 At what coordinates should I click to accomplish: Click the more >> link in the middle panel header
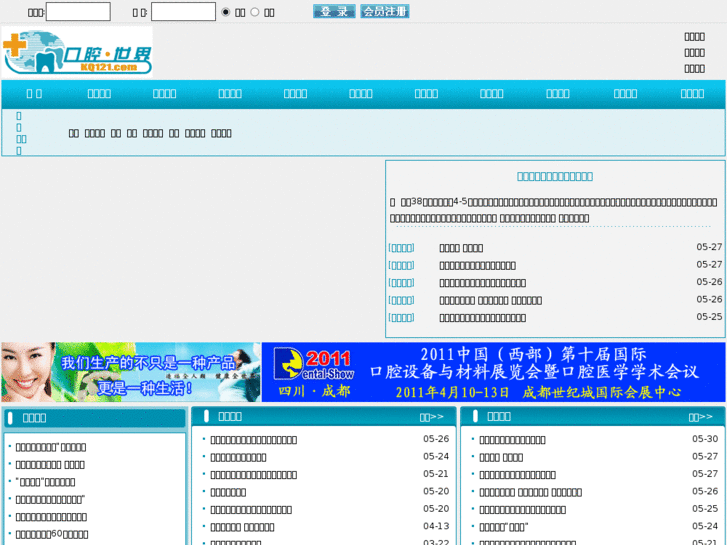pos(432,417)
